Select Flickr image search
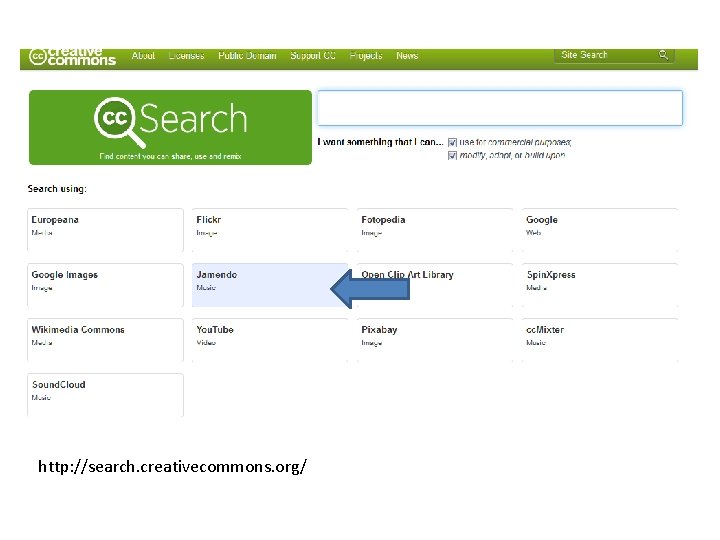This screenshot has height=540, width=720. (270, 230)
